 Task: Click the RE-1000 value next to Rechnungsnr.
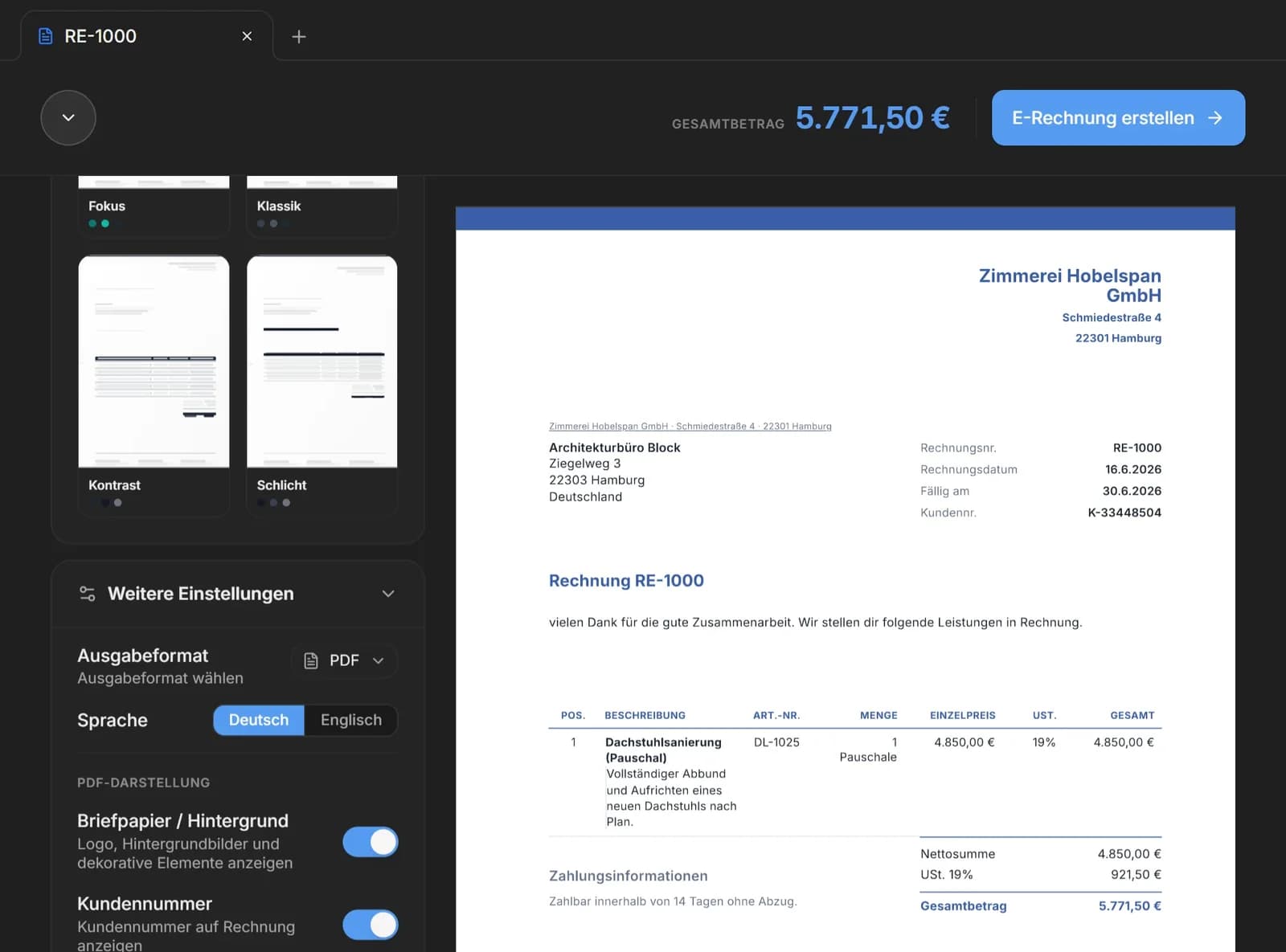(x=1137, y=447)
